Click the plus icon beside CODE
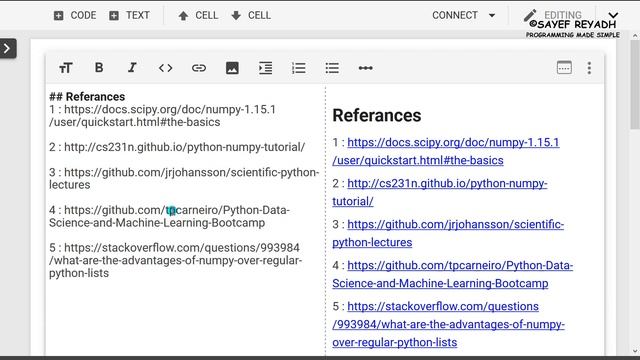The width and height of the screenshot is (640, 360). pos(58,16)
